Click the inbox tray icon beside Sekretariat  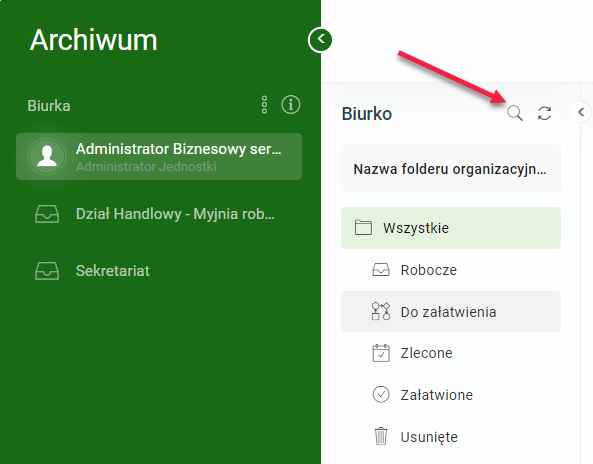pyautogui.click(x=47, y=271)
